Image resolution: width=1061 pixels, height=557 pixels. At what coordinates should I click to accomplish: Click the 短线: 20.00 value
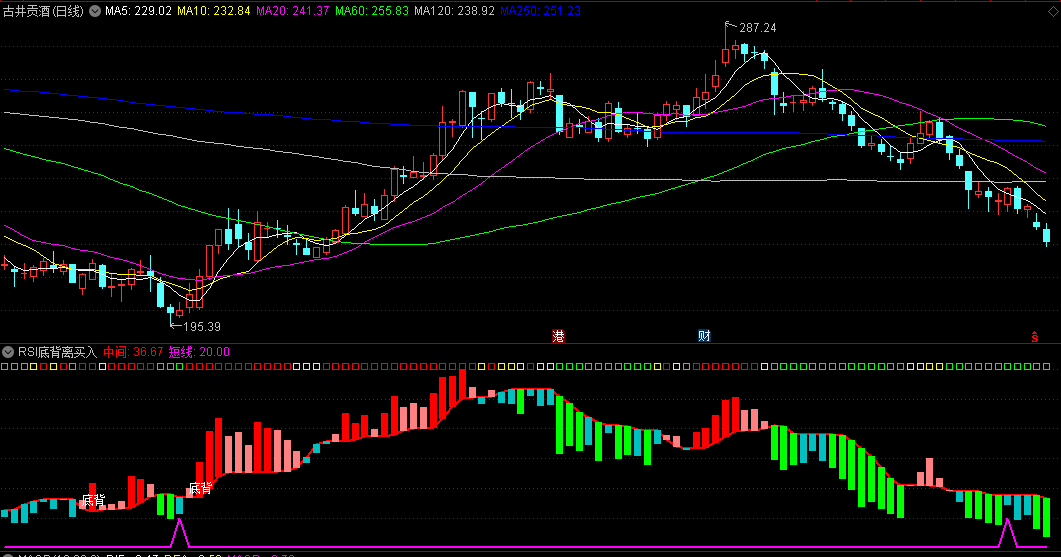(199, 352)
